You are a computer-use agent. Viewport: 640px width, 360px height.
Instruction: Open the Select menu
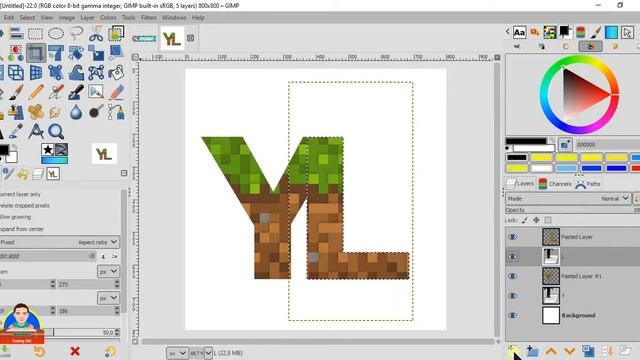pos(27,18)
